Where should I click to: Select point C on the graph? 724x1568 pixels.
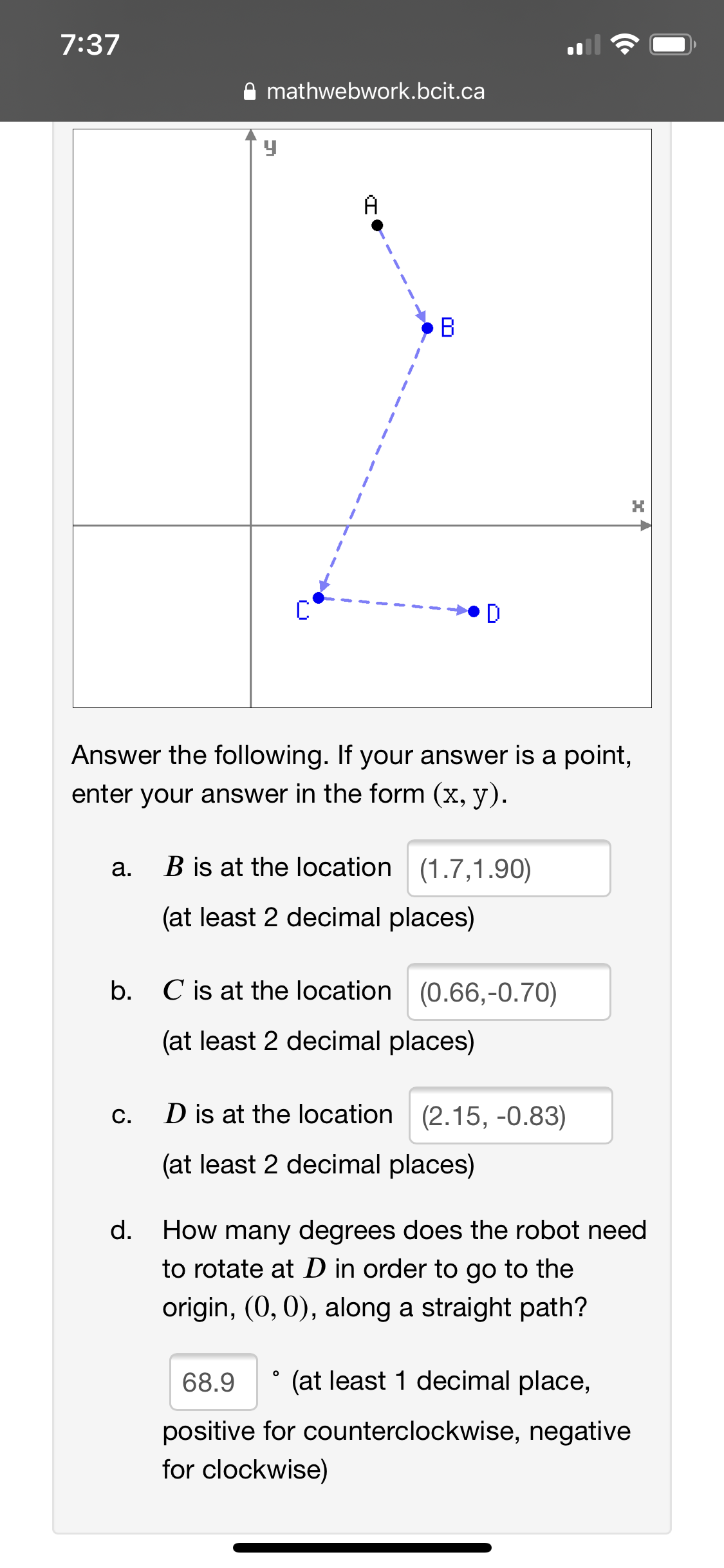click(x=318, y=597)
